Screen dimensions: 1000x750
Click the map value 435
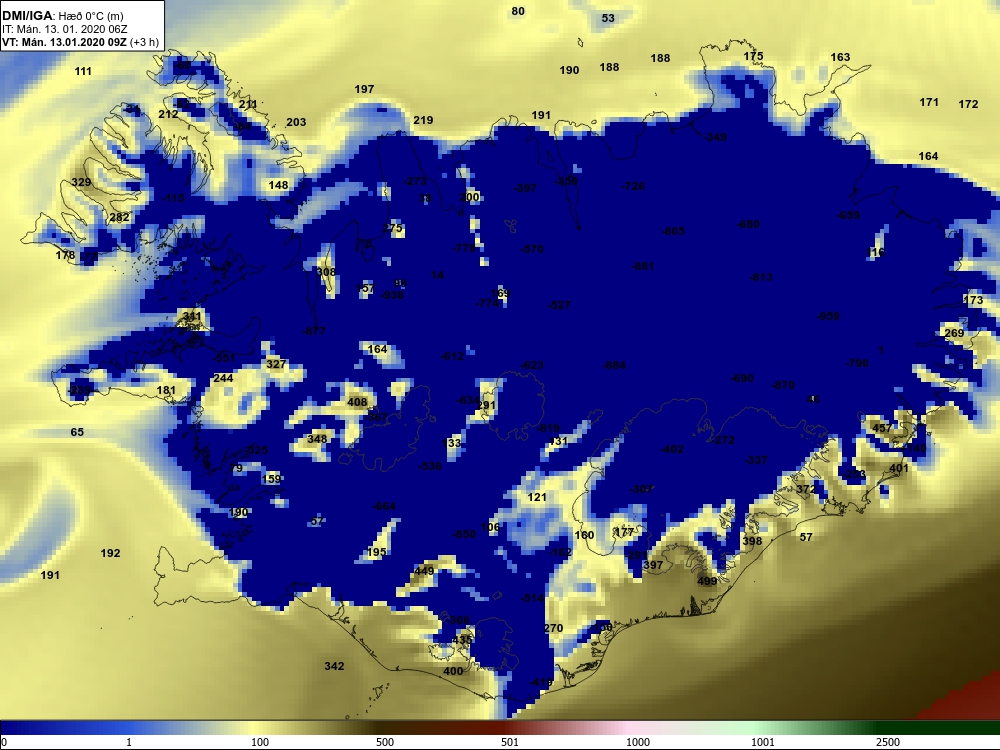[462, 640]
